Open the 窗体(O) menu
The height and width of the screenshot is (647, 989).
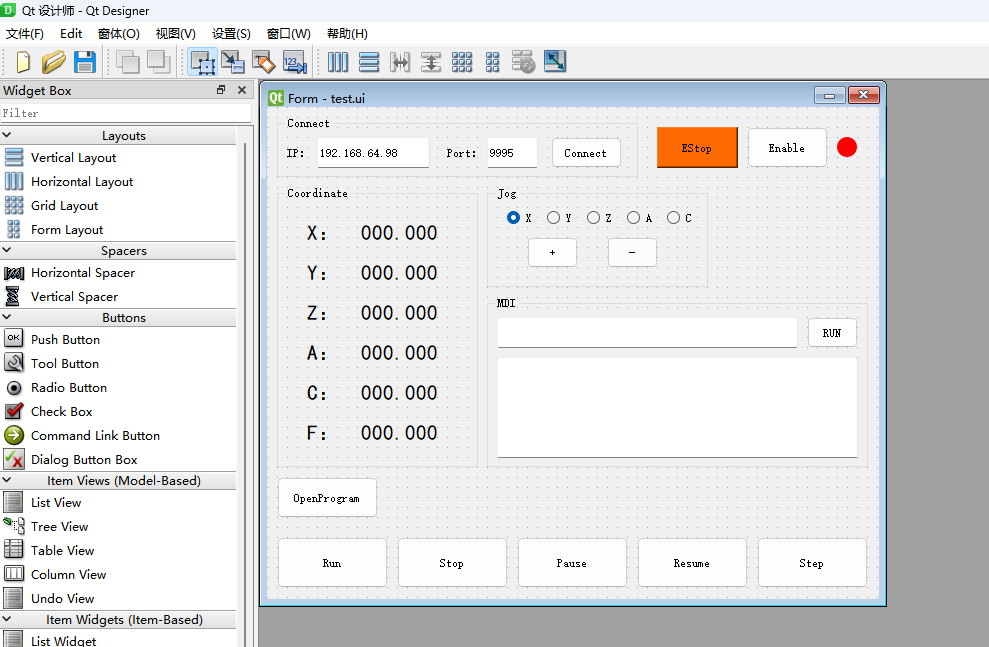tap(118, 34)
